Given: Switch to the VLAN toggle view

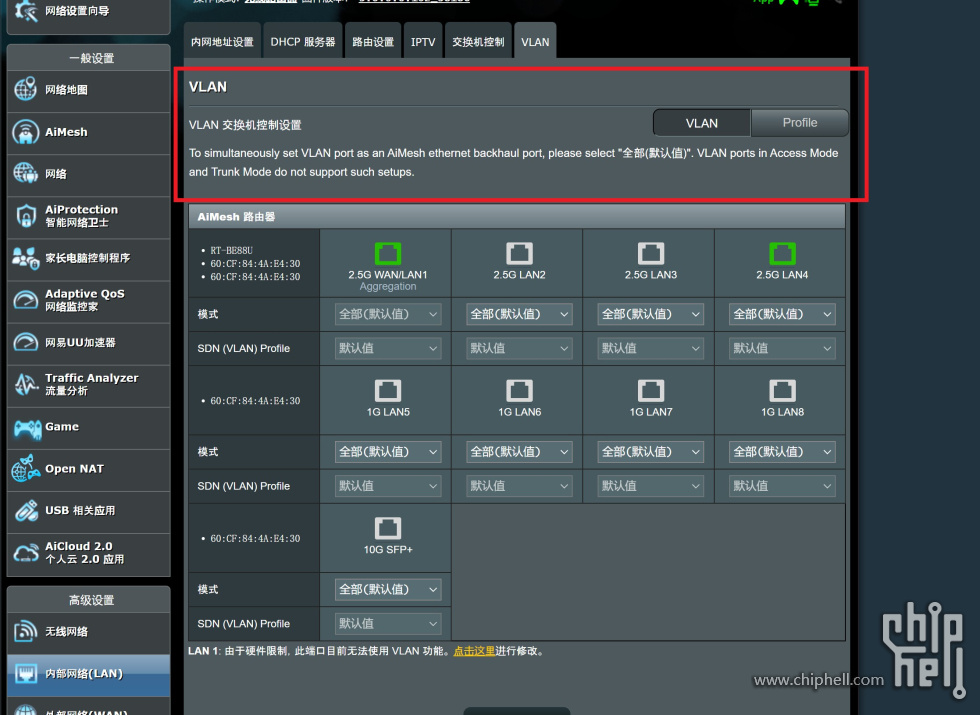Looking at the screenshot, I should pos(702,123).
